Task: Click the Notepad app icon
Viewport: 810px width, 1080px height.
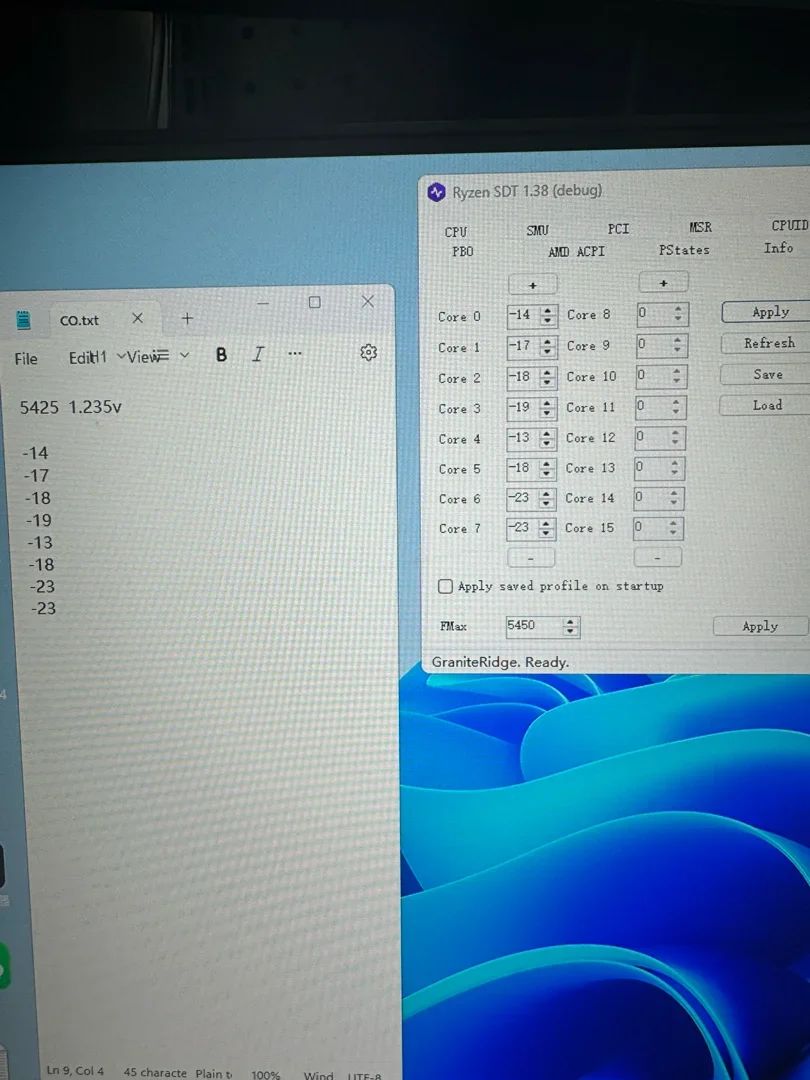Action: (23, 320)
